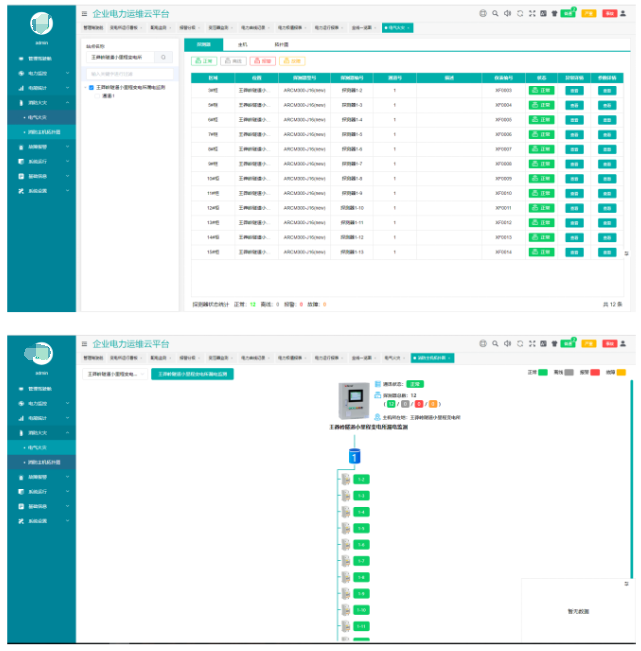This screenshot has width=641, height=651.
Task: Expand 系统设置 sidebar menu in lower screenshot
Action: (42, 521)
